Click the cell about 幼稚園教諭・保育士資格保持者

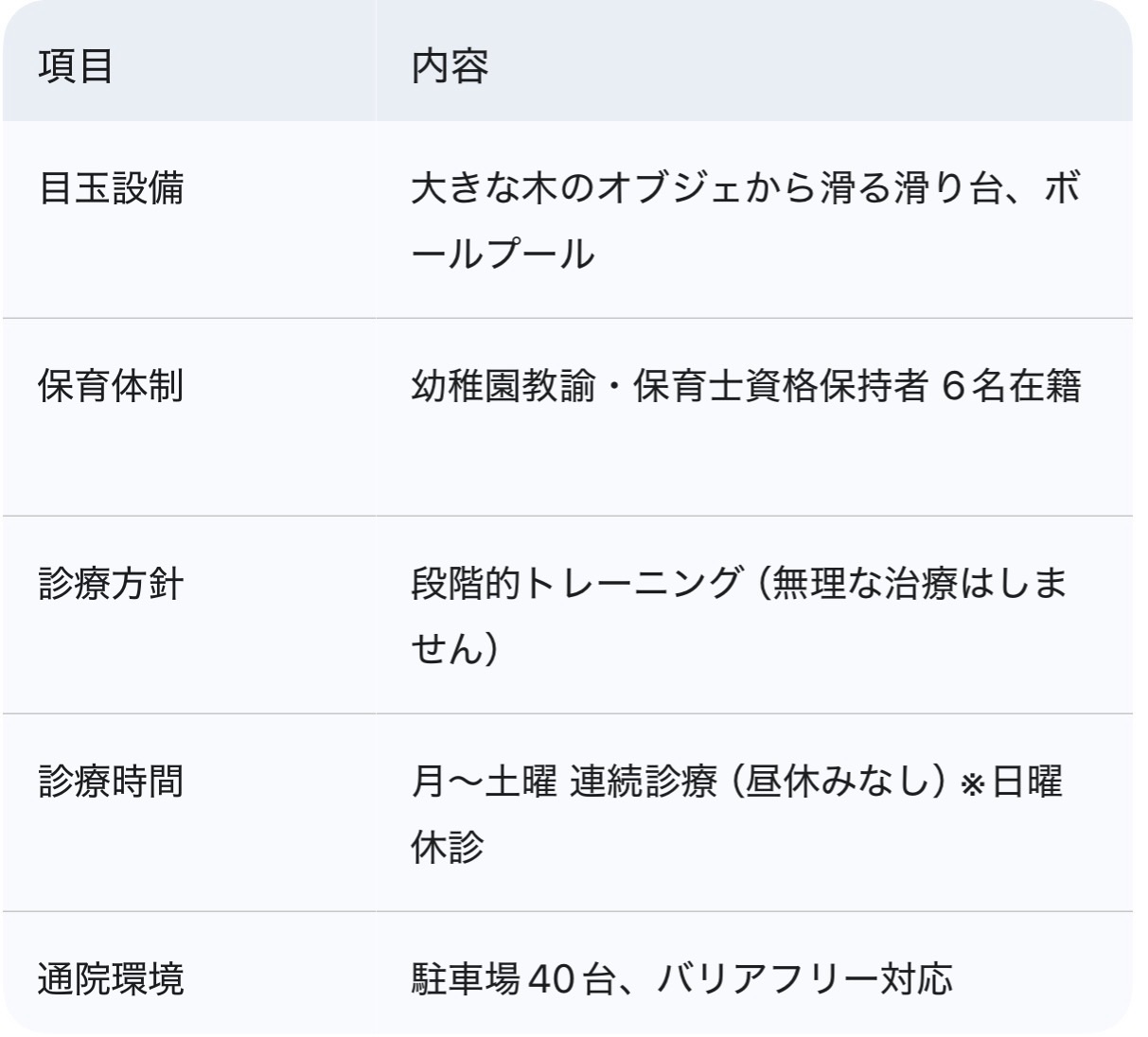[x=745, y=386]
